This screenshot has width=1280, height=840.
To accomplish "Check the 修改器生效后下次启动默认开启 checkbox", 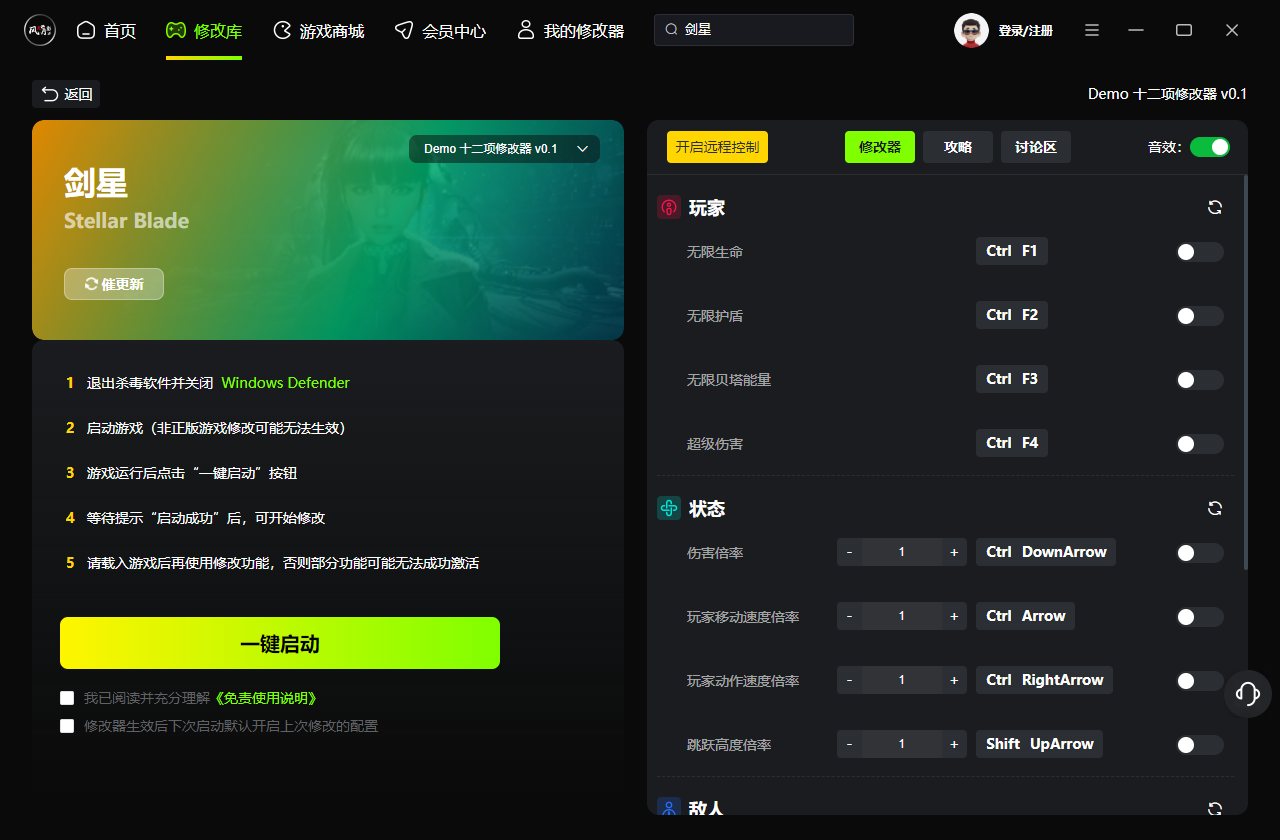I will click(67, 726).
